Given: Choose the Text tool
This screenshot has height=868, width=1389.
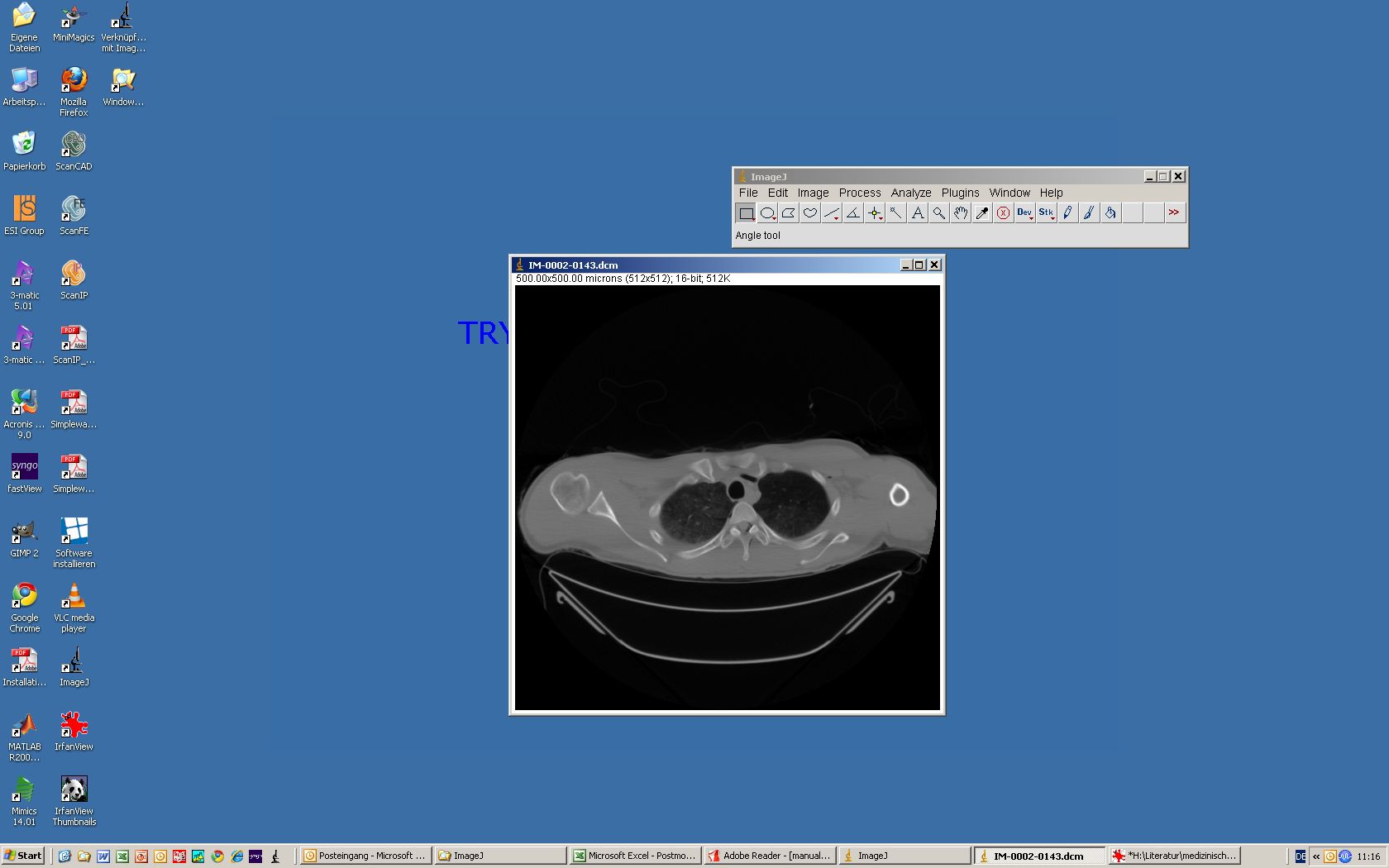Looking at the screenshot, I should click(918, 213).
